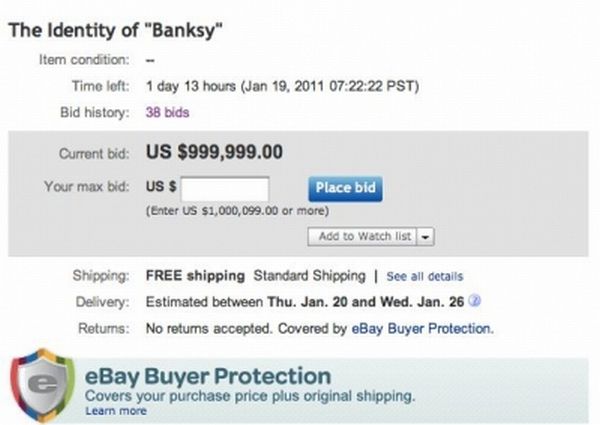600x425 pixels.
Task: Click the current bid amount US $999,999.00
Action: (215, 152)
